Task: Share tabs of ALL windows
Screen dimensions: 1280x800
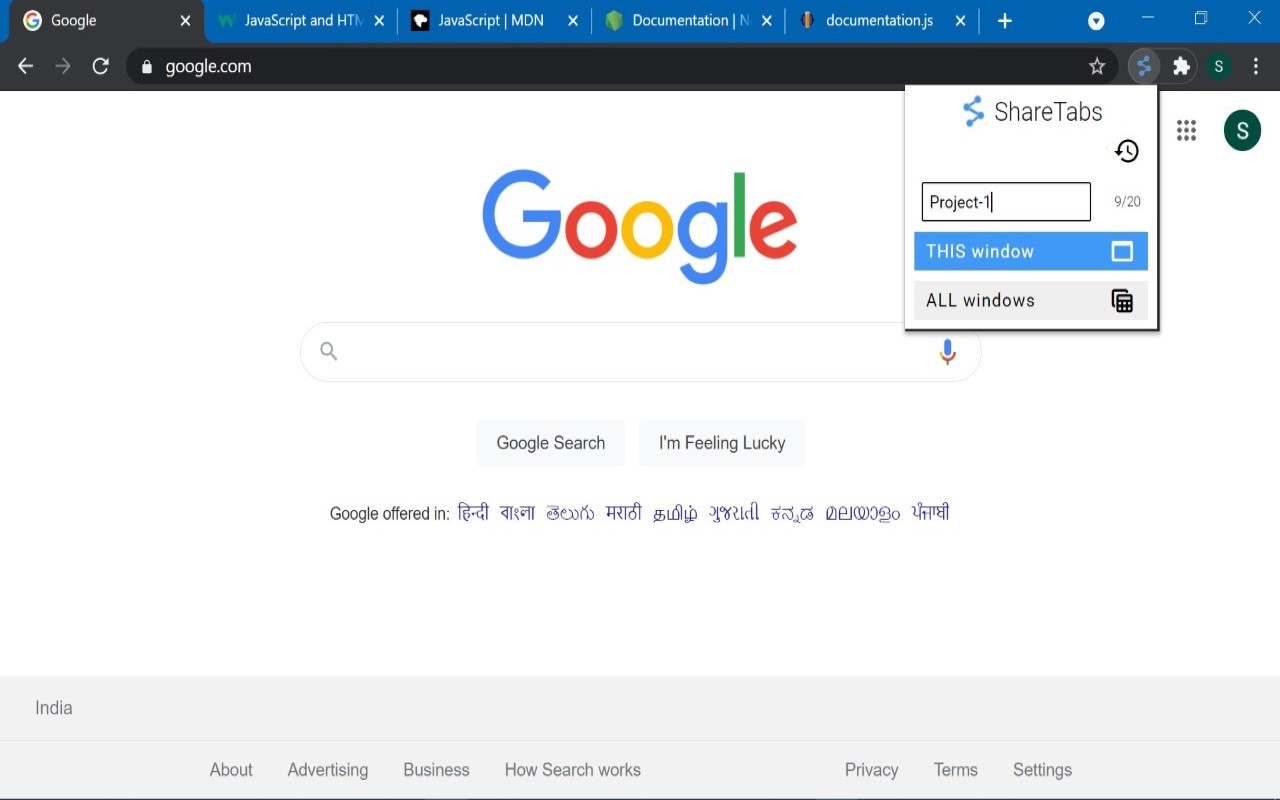Action: pyautogui.click(x=1030, y=300)
